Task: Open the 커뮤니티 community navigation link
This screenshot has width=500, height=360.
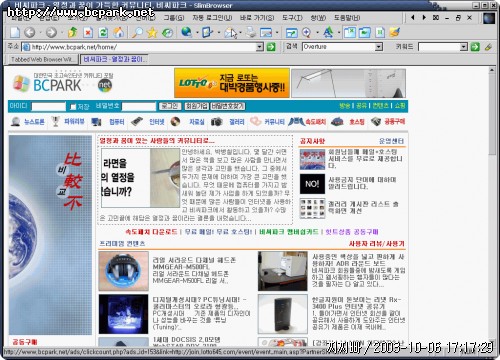Action: tap(274, 122)
